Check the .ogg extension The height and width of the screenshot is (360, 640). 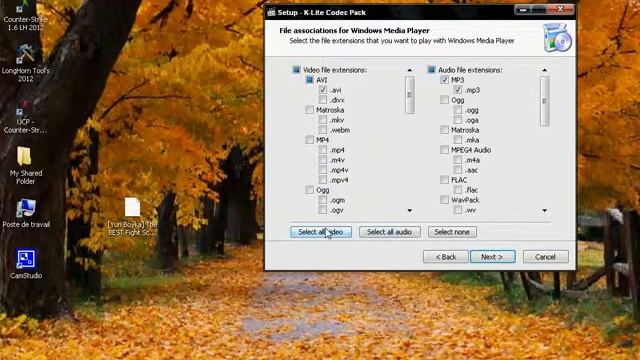[458, 110]
